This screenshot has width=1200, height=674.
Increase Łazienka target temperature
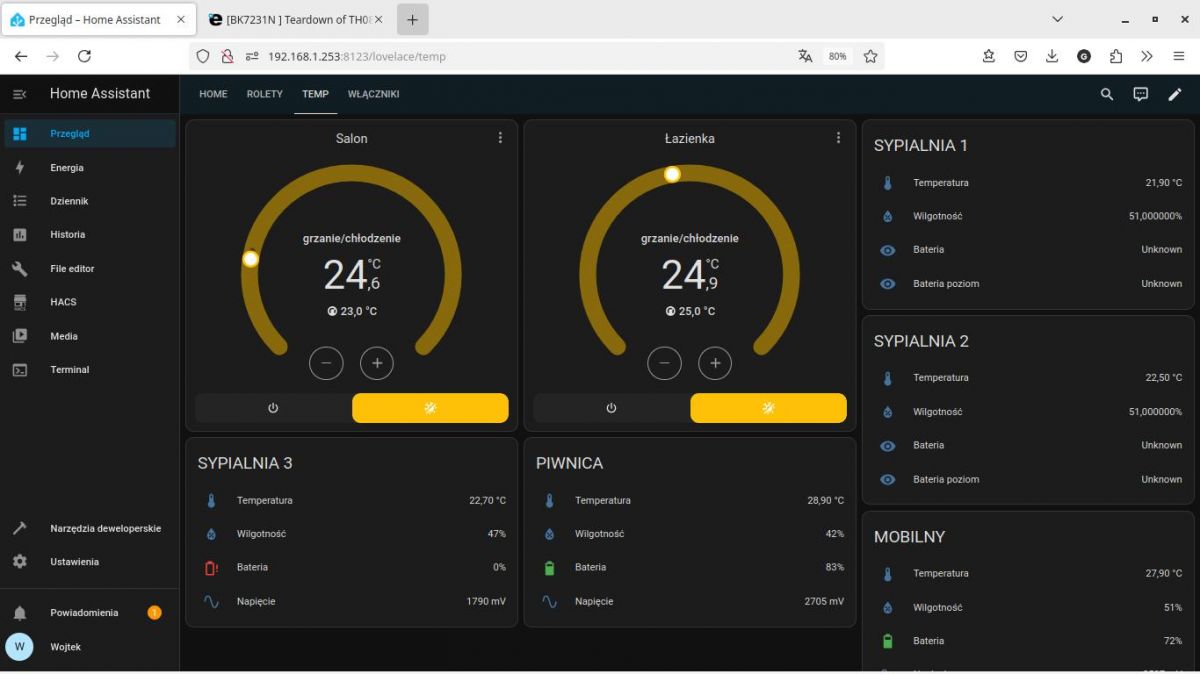point(715,363)
